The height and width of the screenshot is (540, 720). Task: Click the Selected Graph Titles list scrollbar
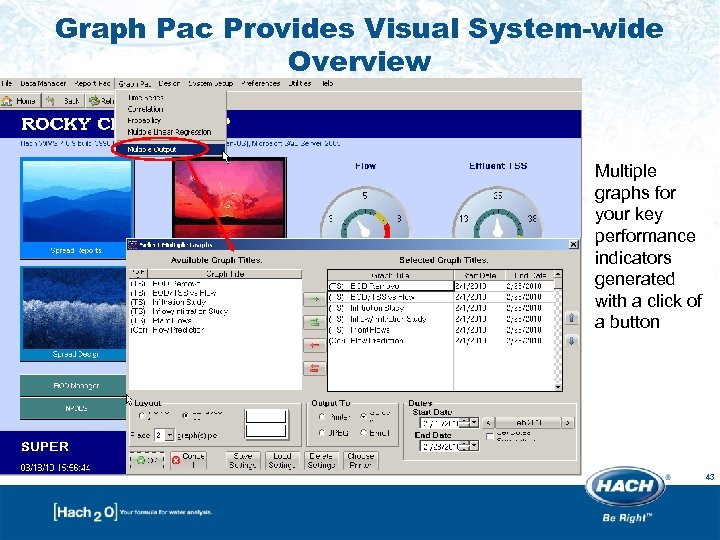558,331
